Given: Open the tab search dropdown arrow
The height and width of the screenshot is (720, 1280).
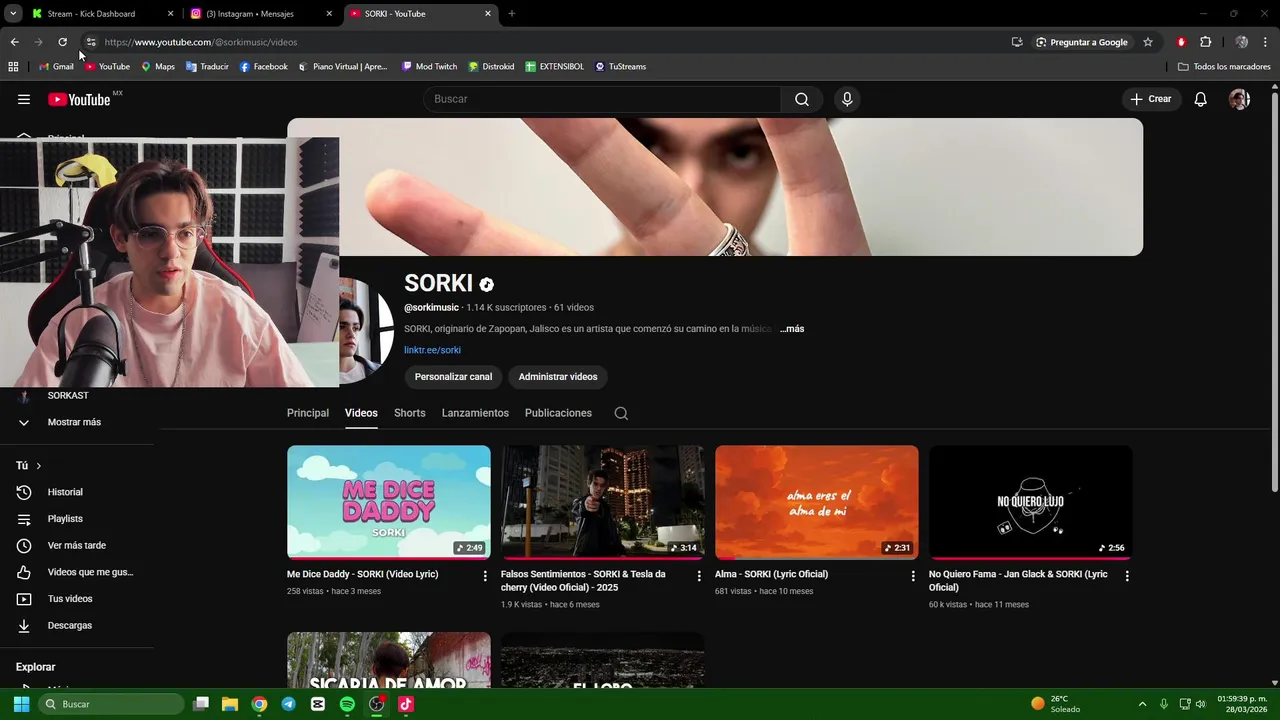Looking at the screenshot, I should pos(13,14).
